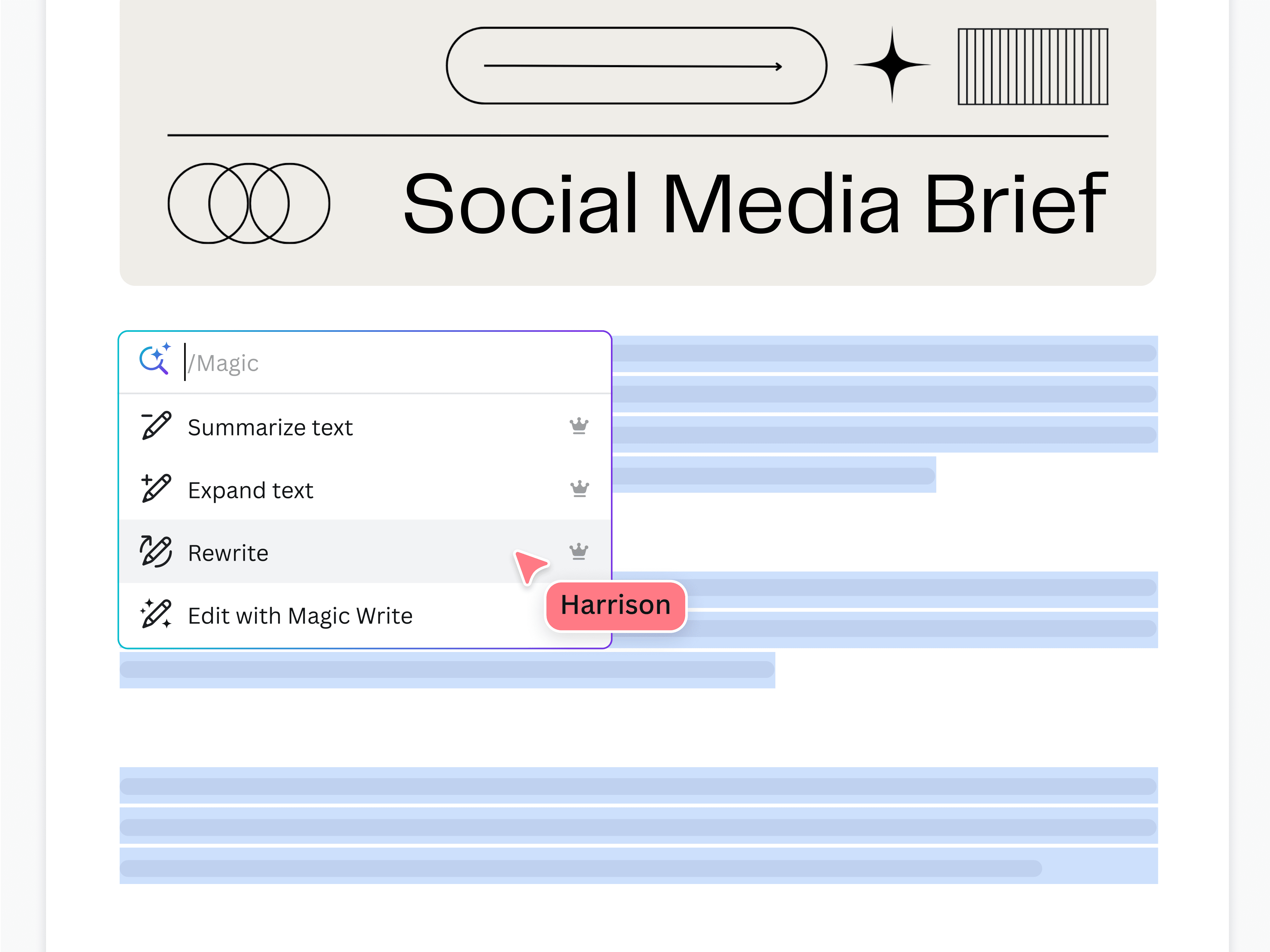
Task: Click the arrow inside the rounded pill shape
Action: pyautogui.click(x=635, y=66)
